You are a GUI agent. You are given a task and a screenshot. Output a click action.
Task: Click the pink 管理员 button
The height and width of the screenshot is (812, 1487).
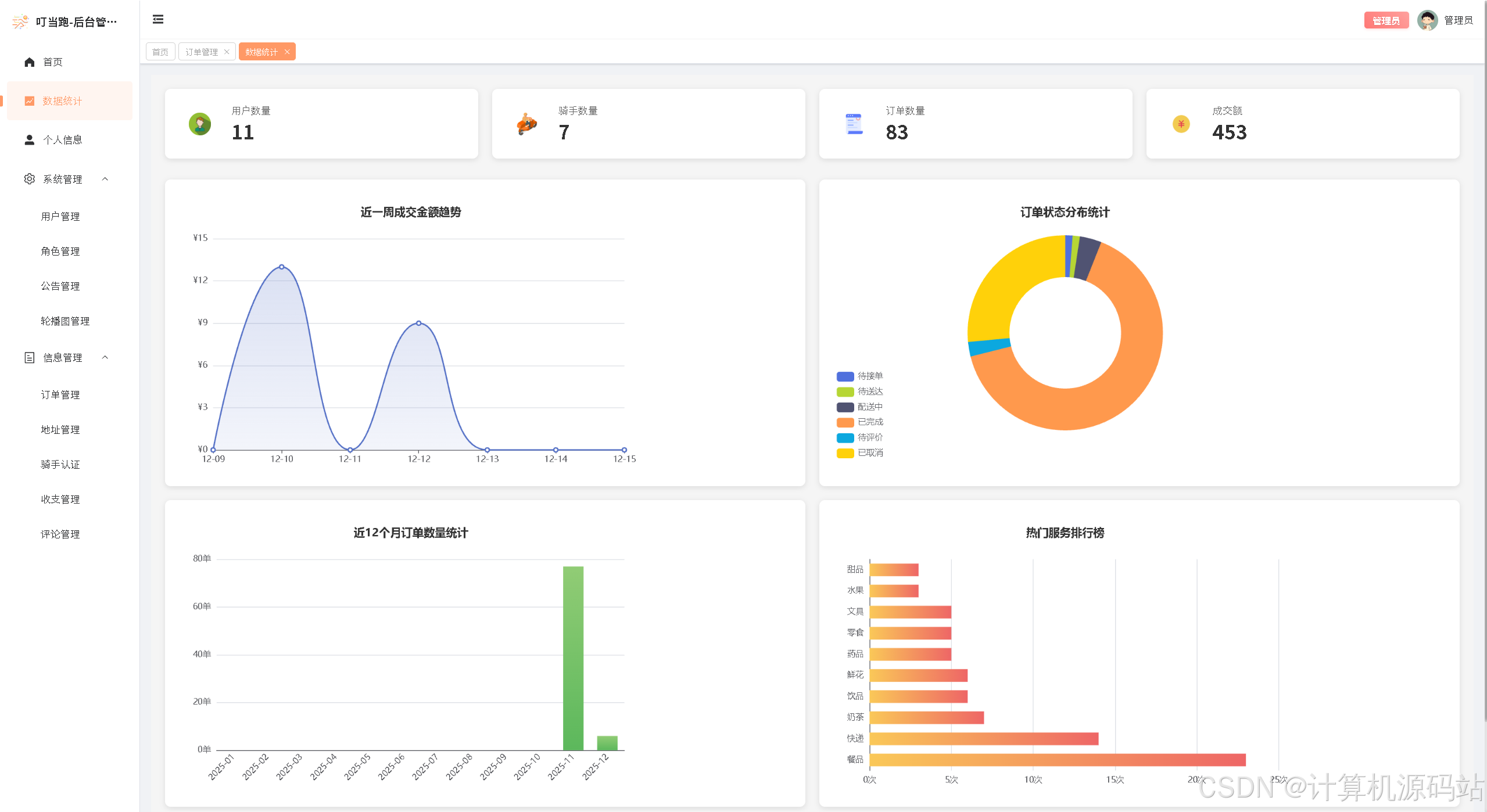pyautogui.click(x=1386, y=20)
